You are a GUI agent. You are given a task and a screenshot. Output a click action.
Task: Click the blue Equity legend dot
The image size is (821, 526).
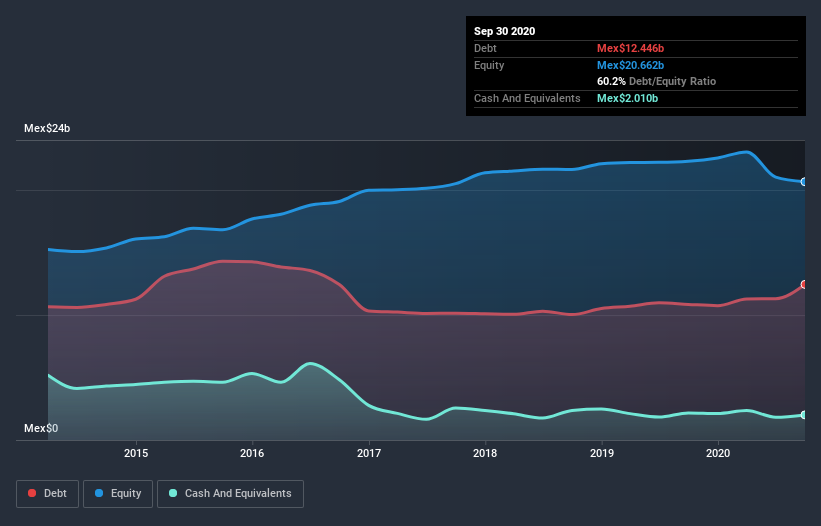coord(99,493)
